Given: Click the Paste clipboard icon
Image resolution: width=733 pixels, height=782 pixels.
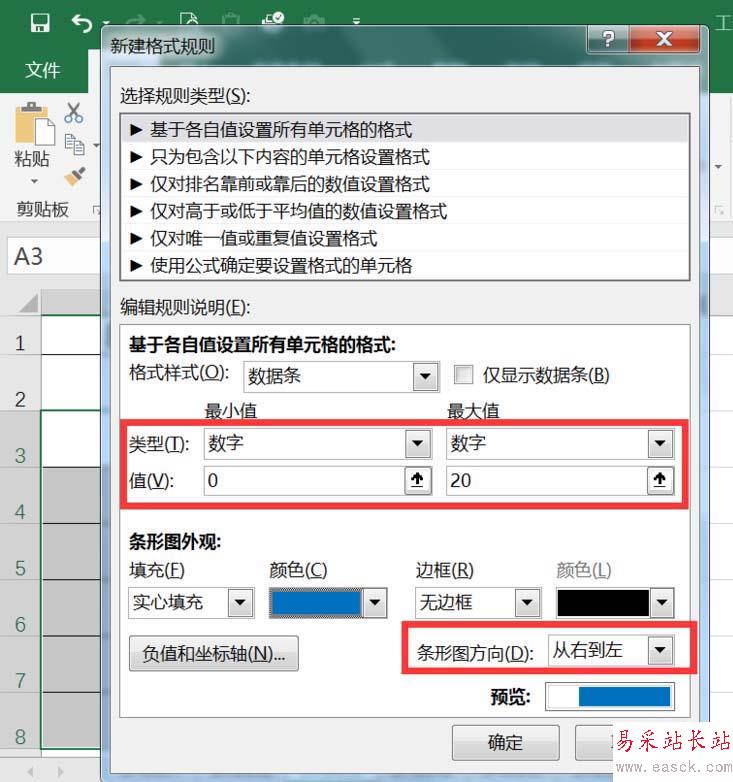Looking at the screenshot, I should (34, 124).
